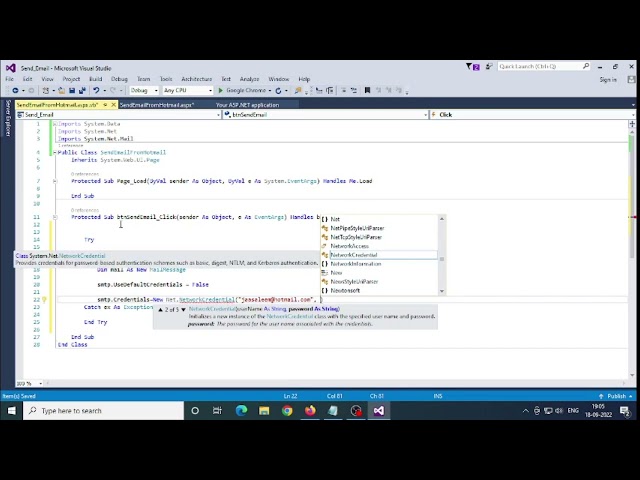Open the Debug menu
640x480 pixels.
[119, 79]
